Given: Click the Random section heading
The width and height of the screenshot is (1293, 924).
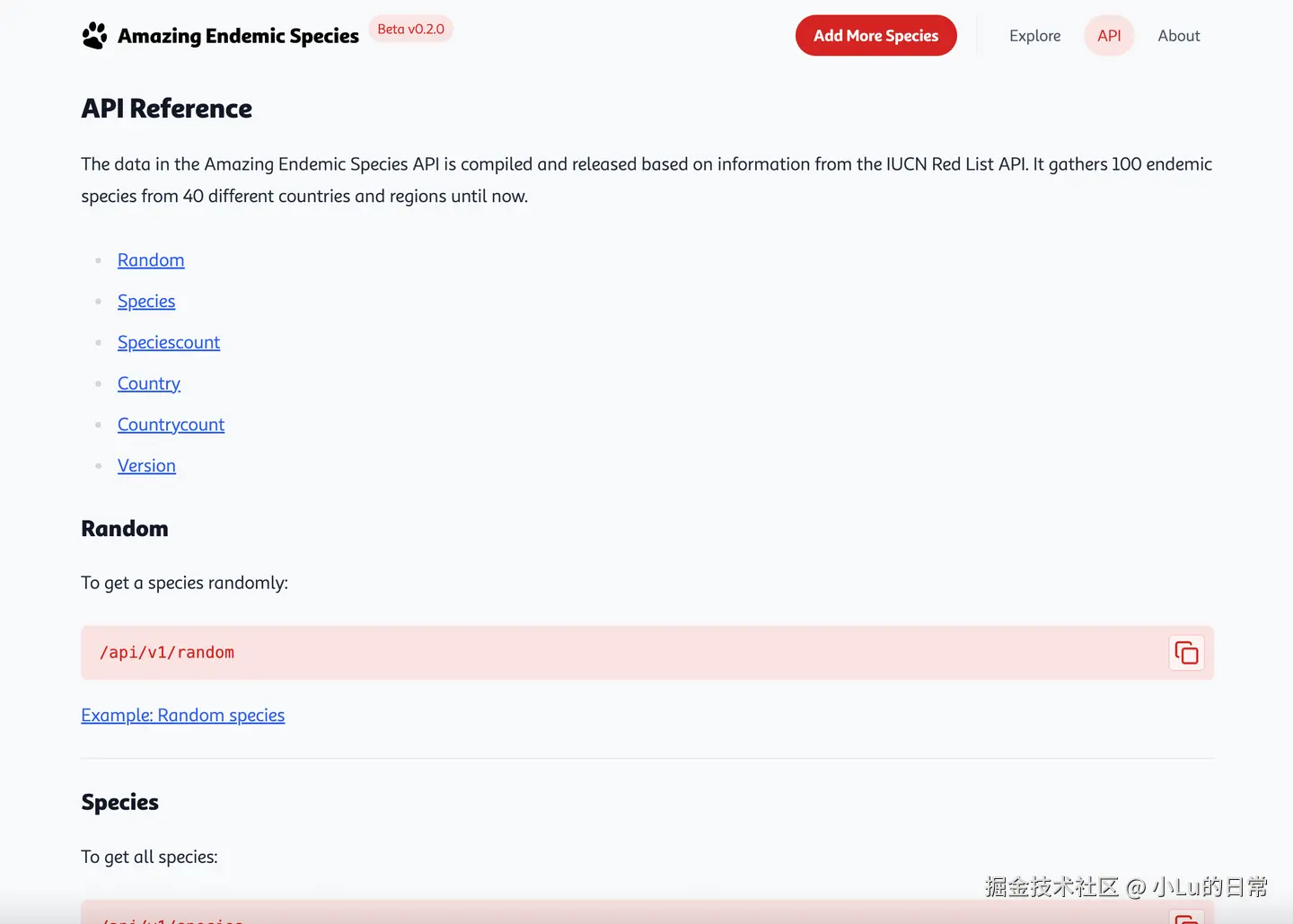Looking at the screenshot, I should tap(125, 529).
